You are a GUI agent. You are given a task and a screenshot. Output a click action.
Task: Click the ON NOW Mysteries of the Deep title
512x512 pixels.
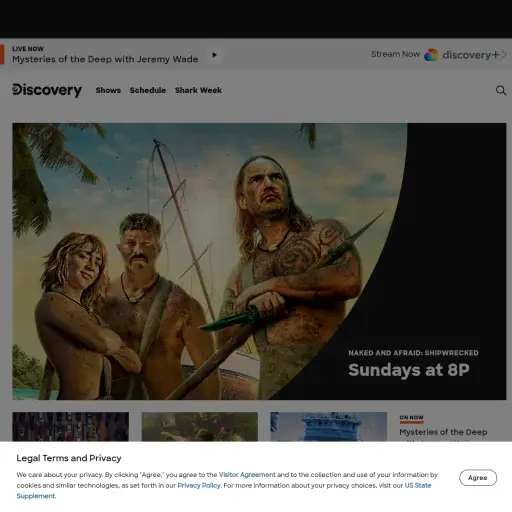click(x=443, y=432)
